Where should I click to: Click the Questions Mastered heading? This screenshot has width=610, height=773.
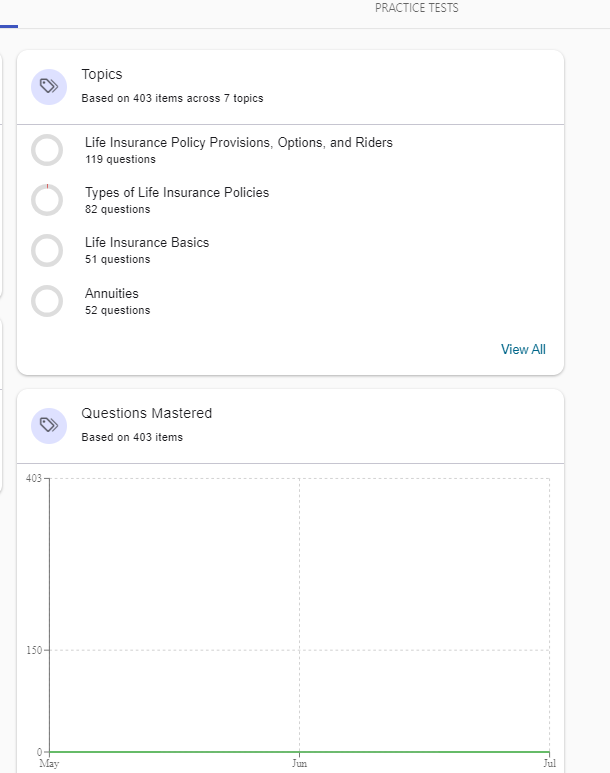146,413
